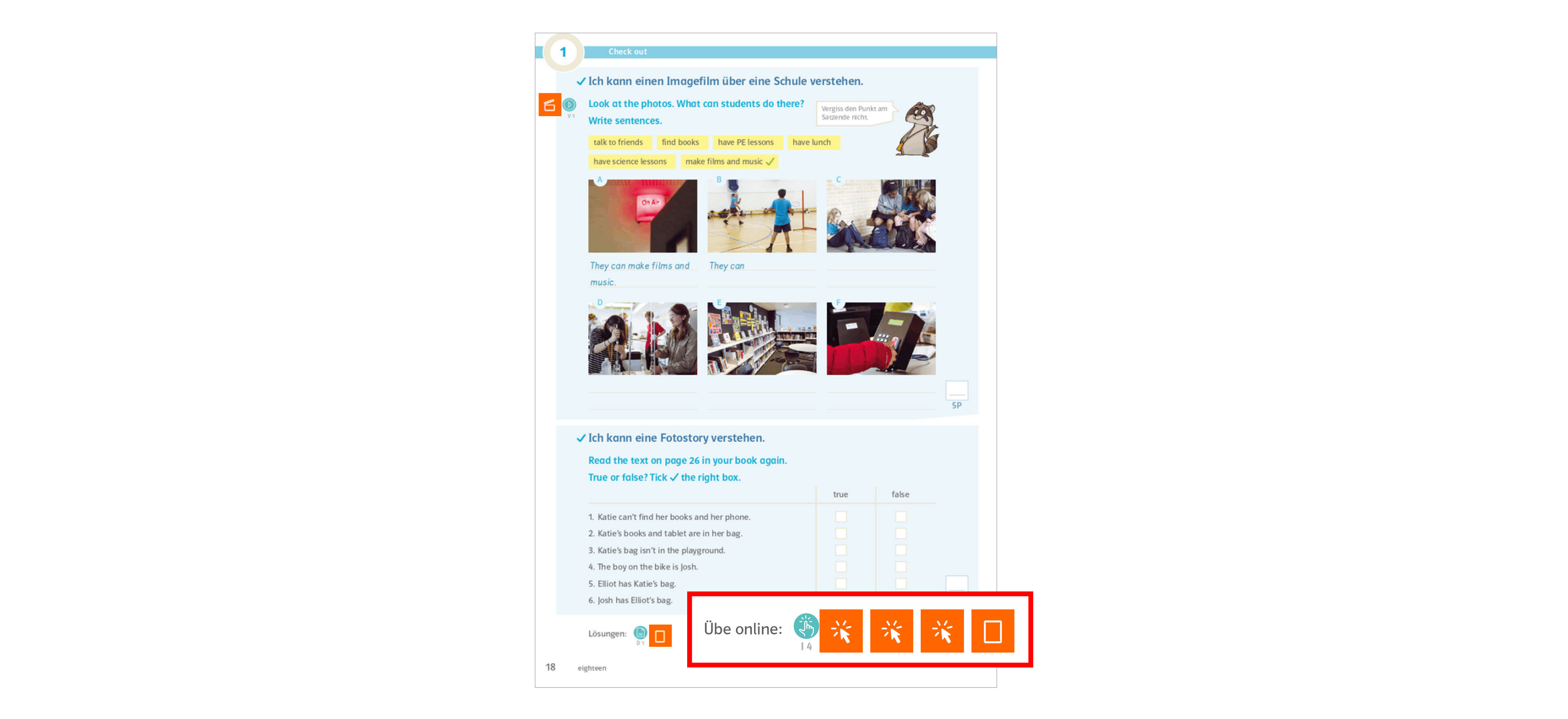The height and width of the screenshot is (719, 1568).
Task: Open the large orange tablet icon in Übe online
Action: [993, 631]
